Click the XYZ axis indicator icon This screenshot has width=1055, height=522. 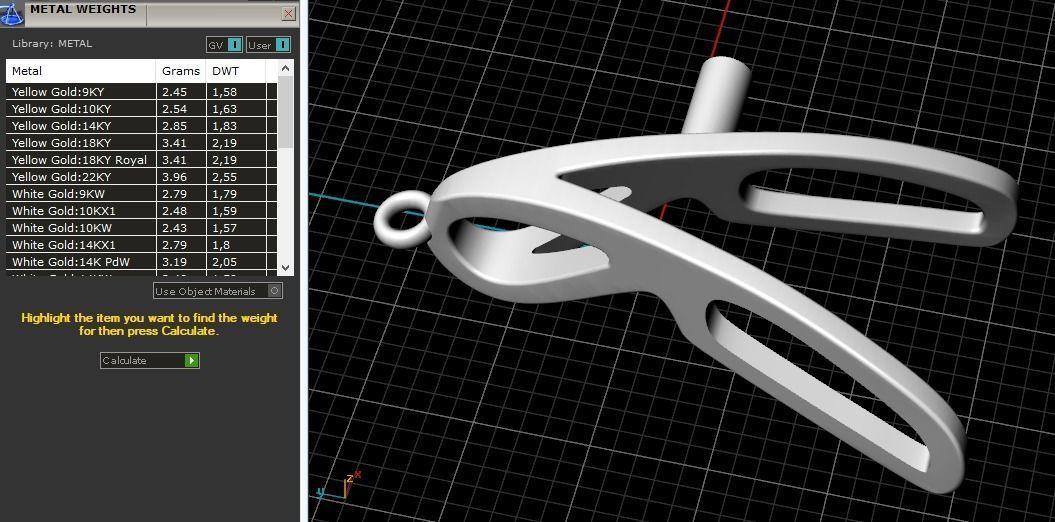[x=340, y=486]
